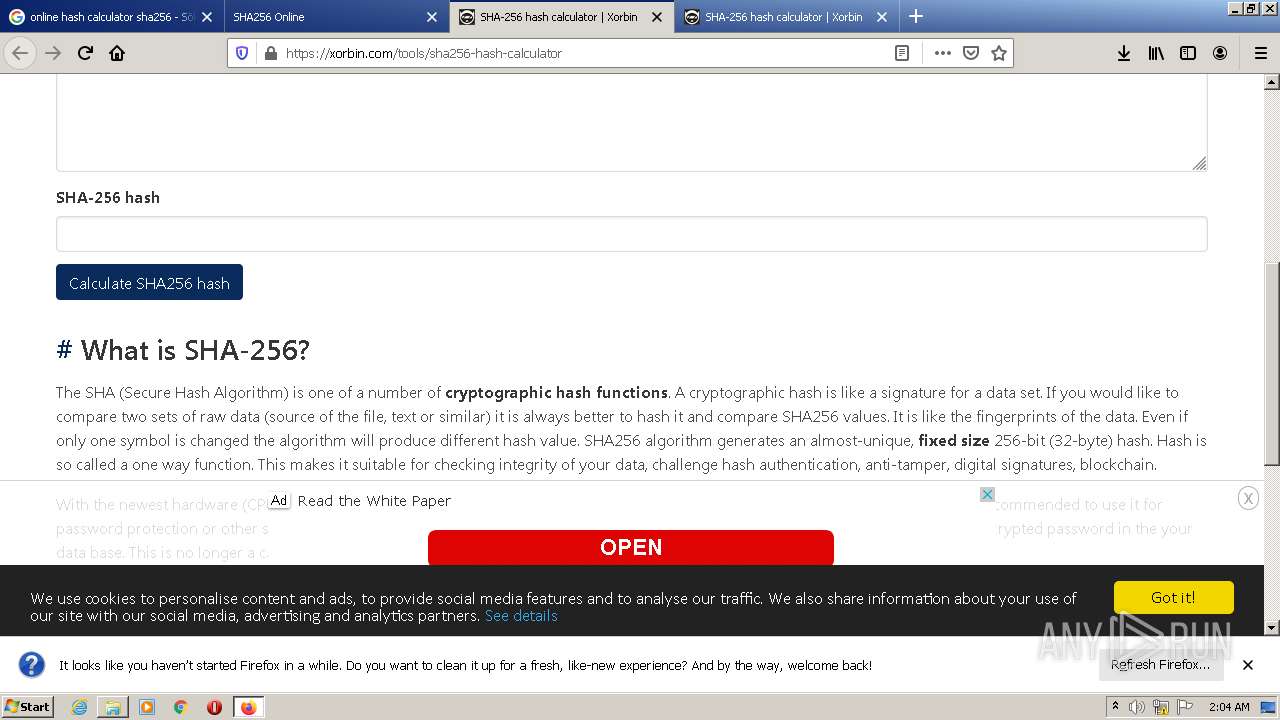This screenshot has height=720, width=1280.
Task: Dismiss the Firefox refresh notification
Action: 1248,664
